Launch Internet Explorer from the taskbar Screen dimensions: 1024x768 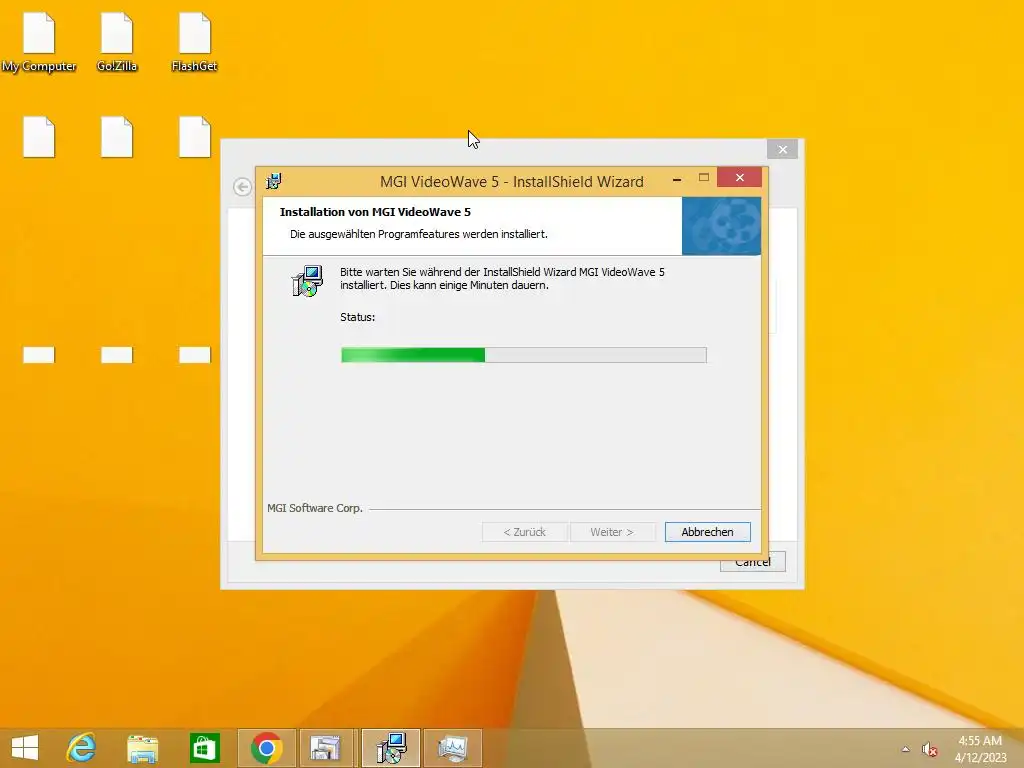81,748
